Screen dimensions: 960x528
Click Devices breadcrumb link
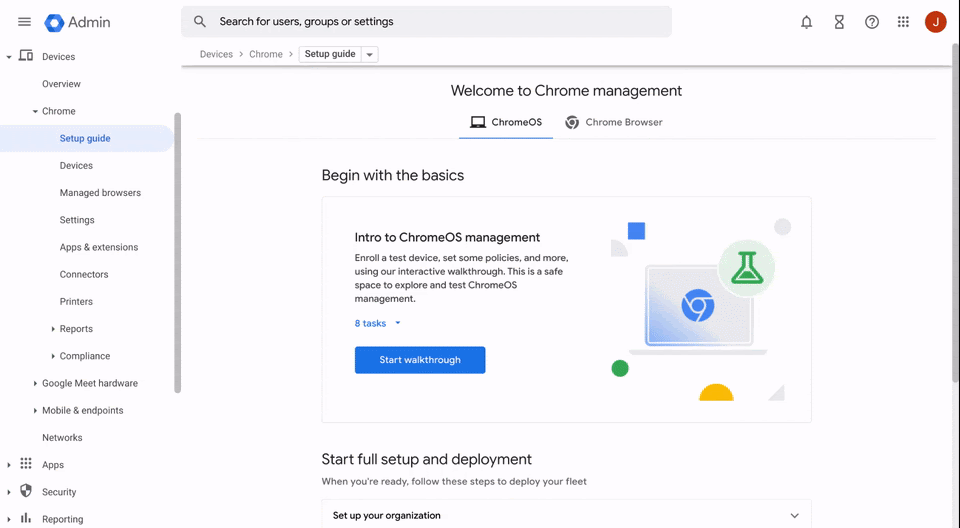click(x=216, y=54)
